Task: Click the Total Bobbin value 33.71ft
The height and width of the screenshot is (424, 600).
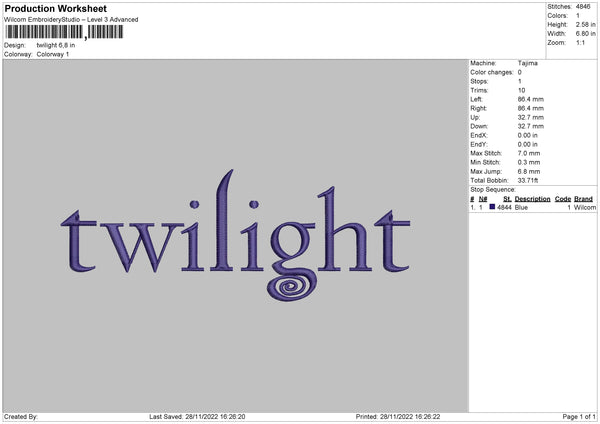Action: [x=528, y=181]
